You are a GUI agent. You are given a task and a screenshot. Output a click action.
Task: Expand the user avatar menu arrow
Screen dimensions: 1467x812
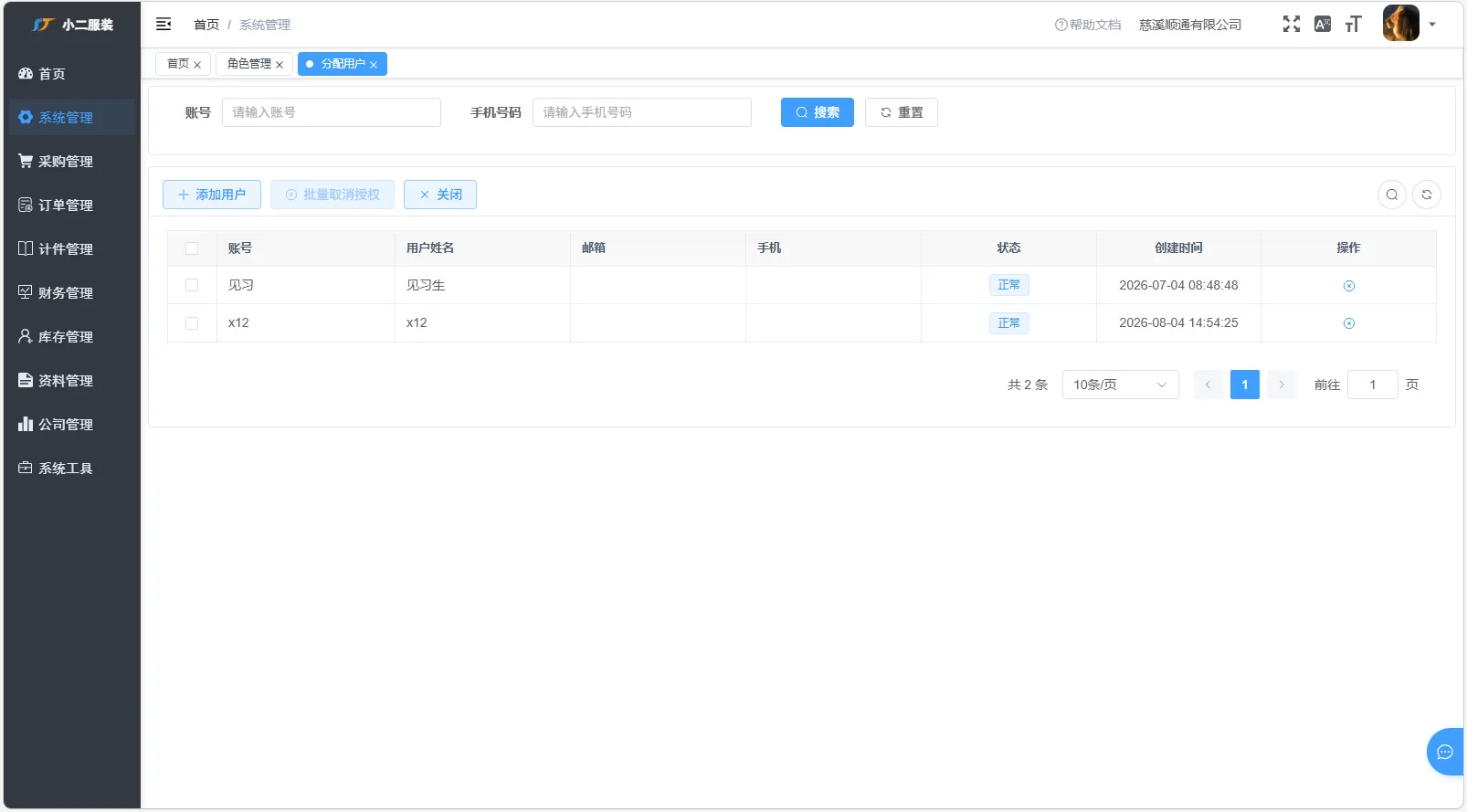tap(1432, 25)
